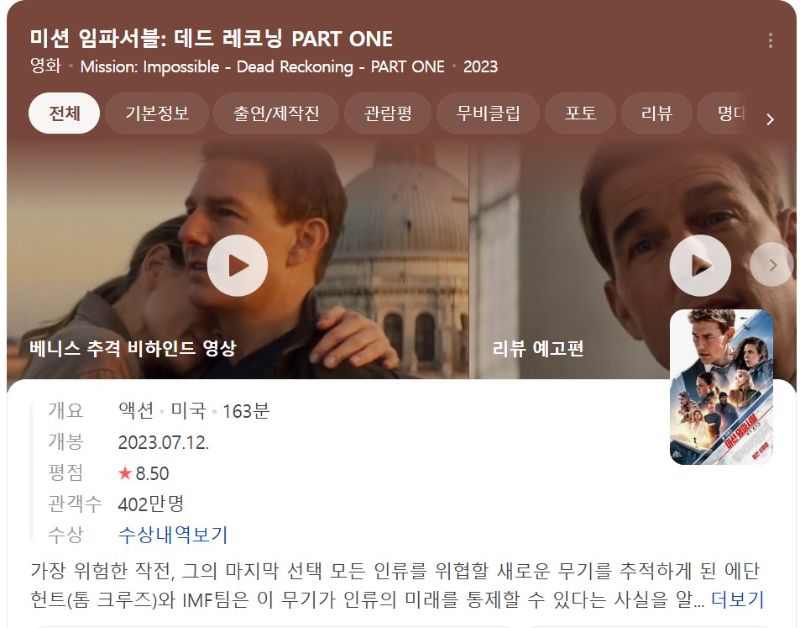Go to the 관람평 tab
Viewport: 800px width, 628px height.
pyautogui.click(x=388, y=113)
